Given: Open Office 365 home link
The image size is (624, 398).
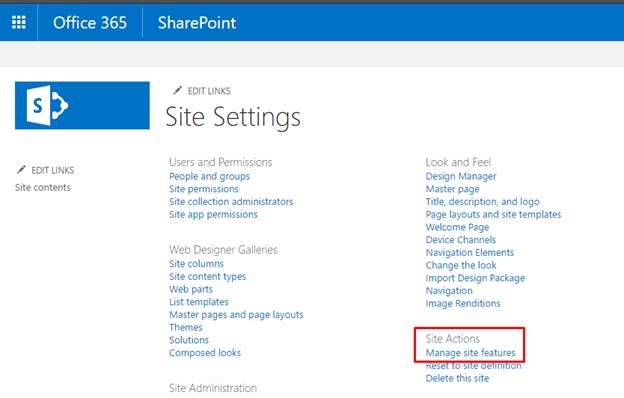Looking at the screenshot, I should (90, 23).
